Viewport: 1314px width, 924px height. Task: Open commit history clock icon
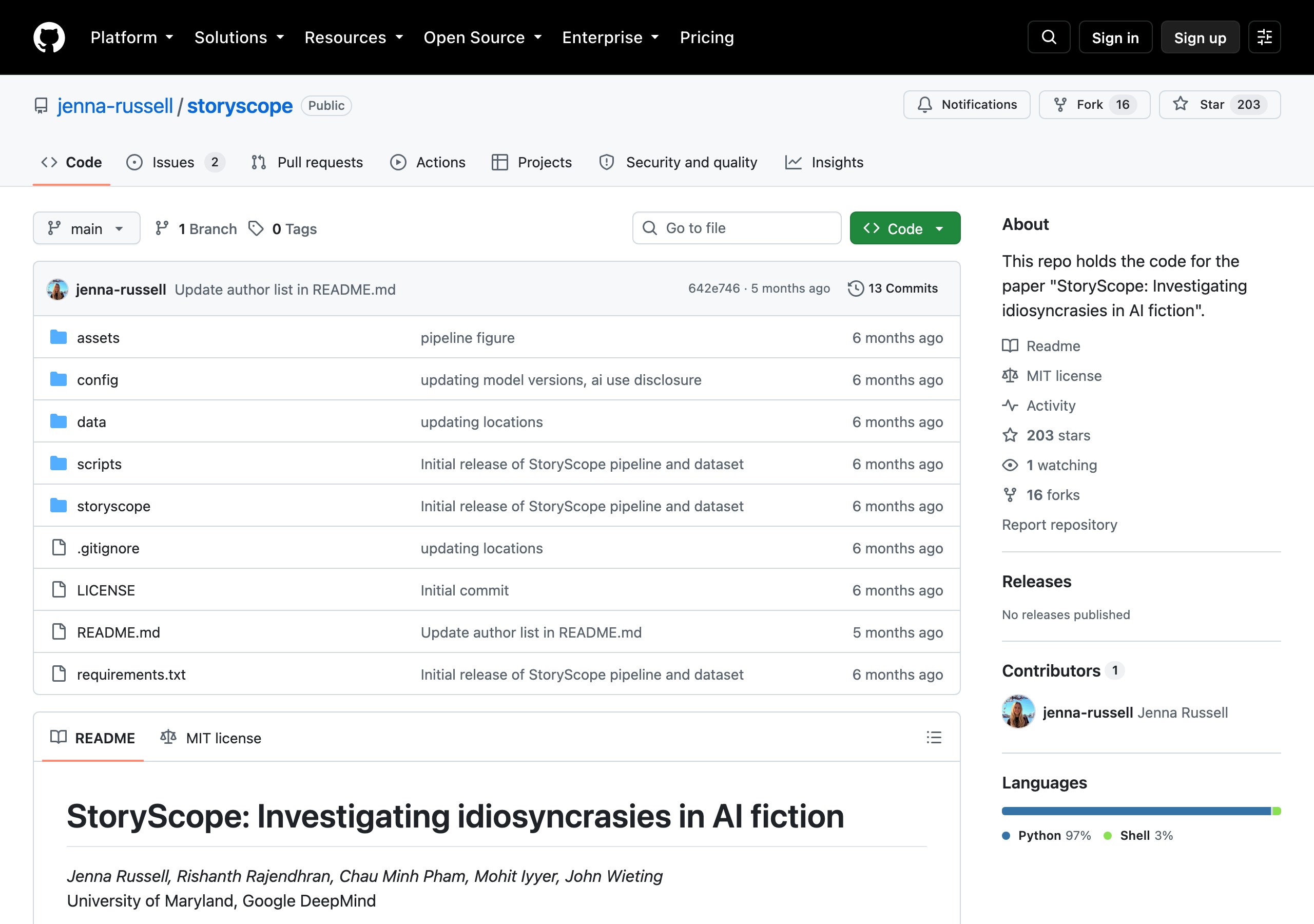pos(856,288)
